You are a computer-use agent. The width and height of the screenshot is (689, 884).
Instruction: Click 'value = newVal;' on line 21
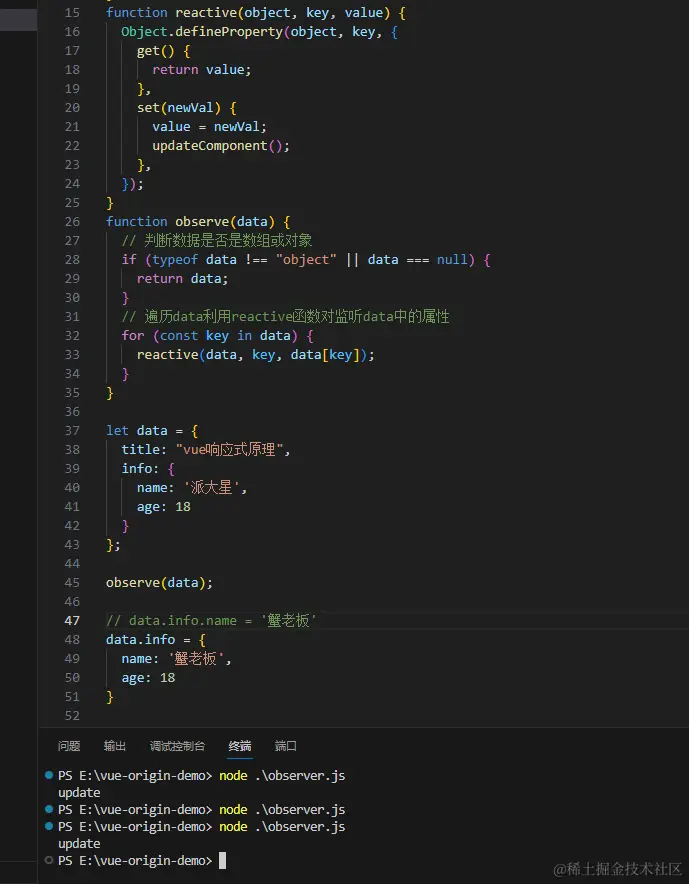point(209,126)
